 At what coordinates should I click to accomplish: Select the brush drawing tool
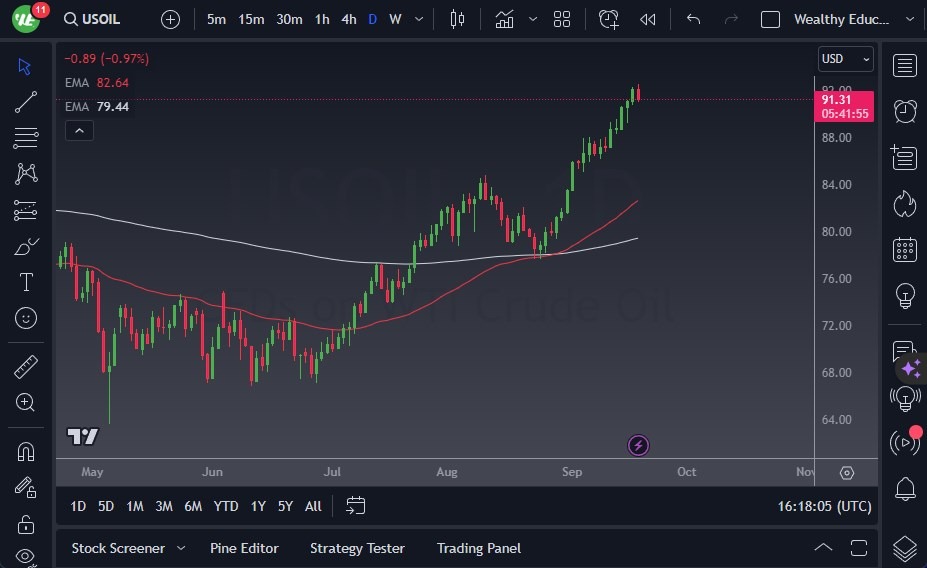(x=26, y=246)
